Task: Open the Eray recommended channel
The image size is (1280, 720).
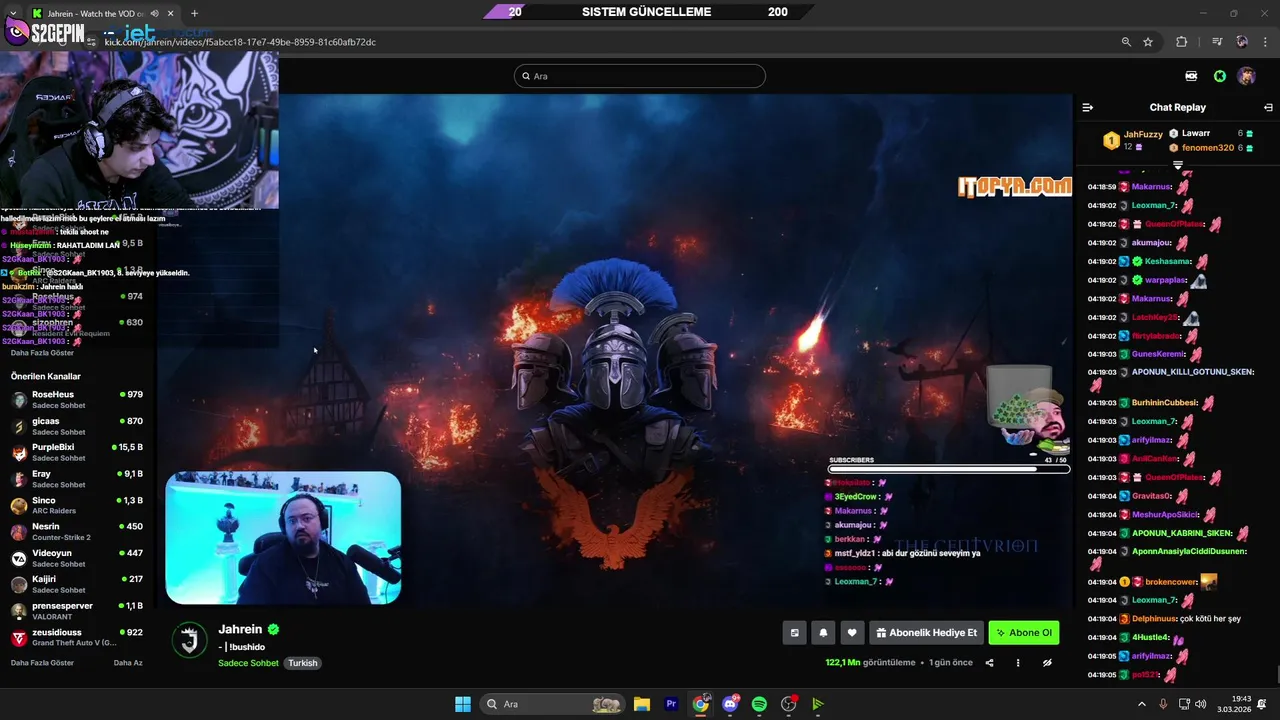Action: click(x=78, y=478)
